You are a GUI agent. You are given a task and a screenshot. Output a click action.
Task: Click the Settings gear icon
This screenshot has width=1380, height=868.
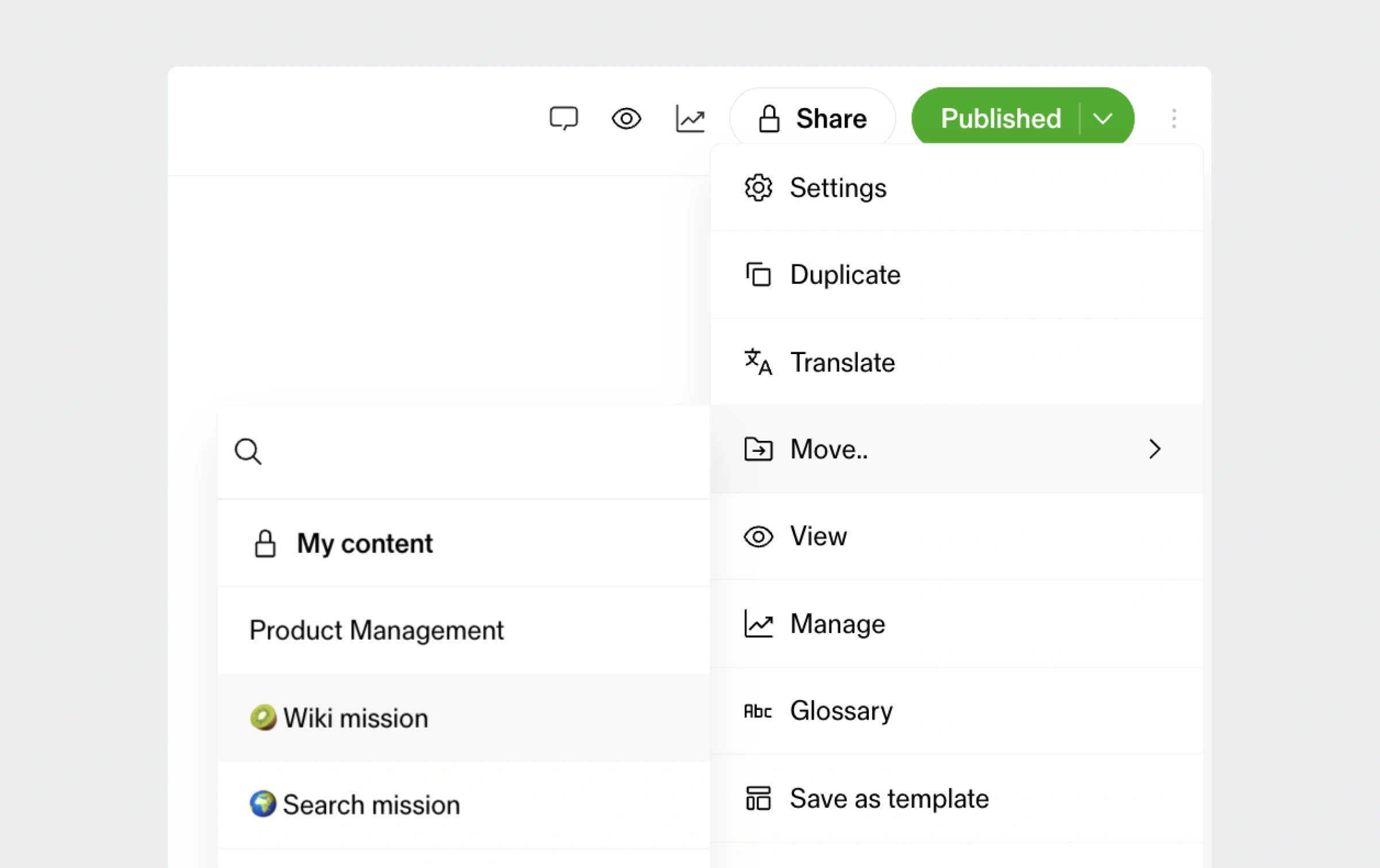point(758,188)
